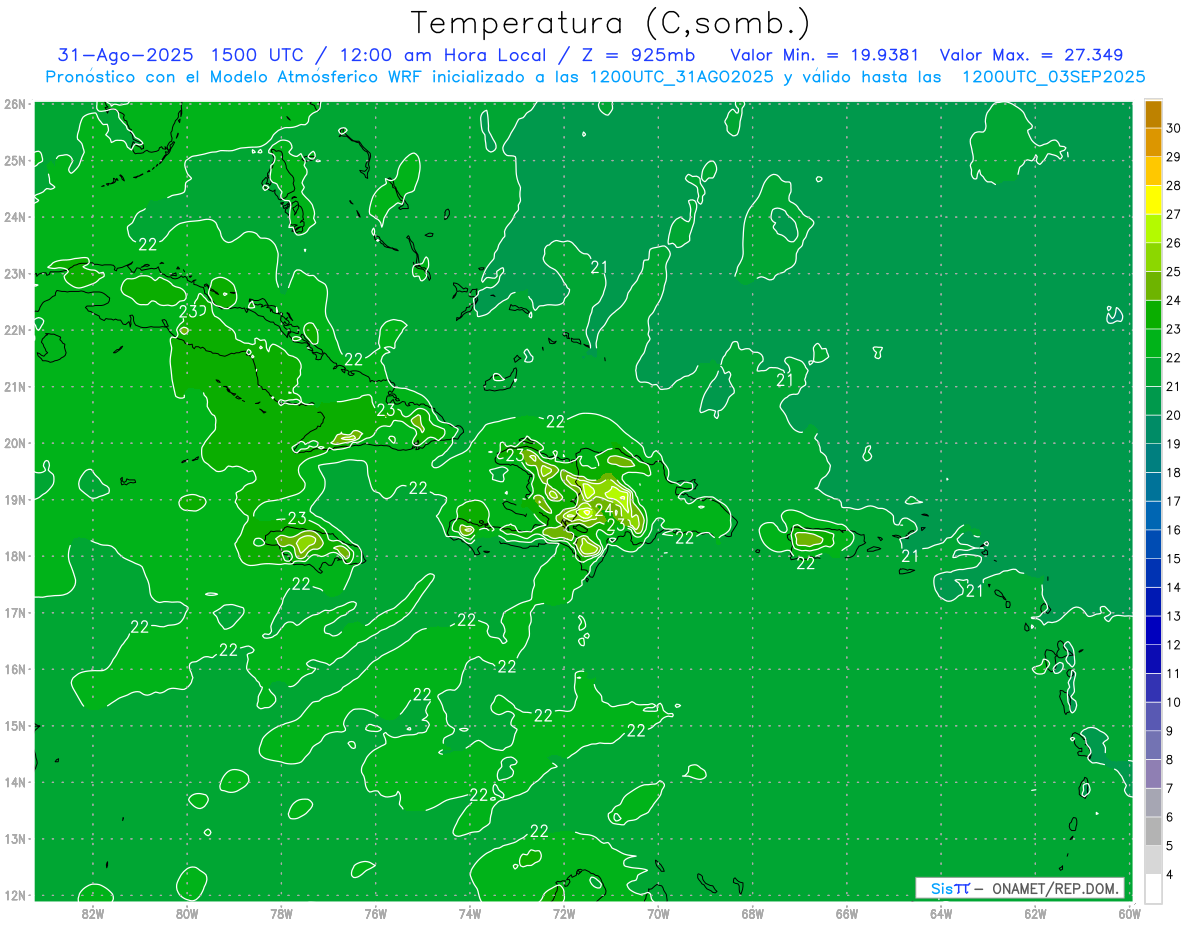This screenshot has width=1200, height=927.
Task: Click the 66W longitude axis label
Action: (847, 913)
